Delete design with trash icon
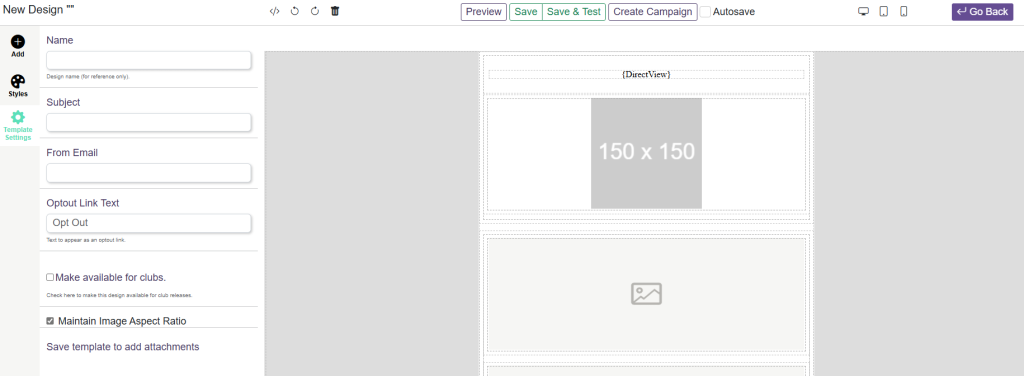The width and height of the screenshot is (1024, 376). pos(335,12)
